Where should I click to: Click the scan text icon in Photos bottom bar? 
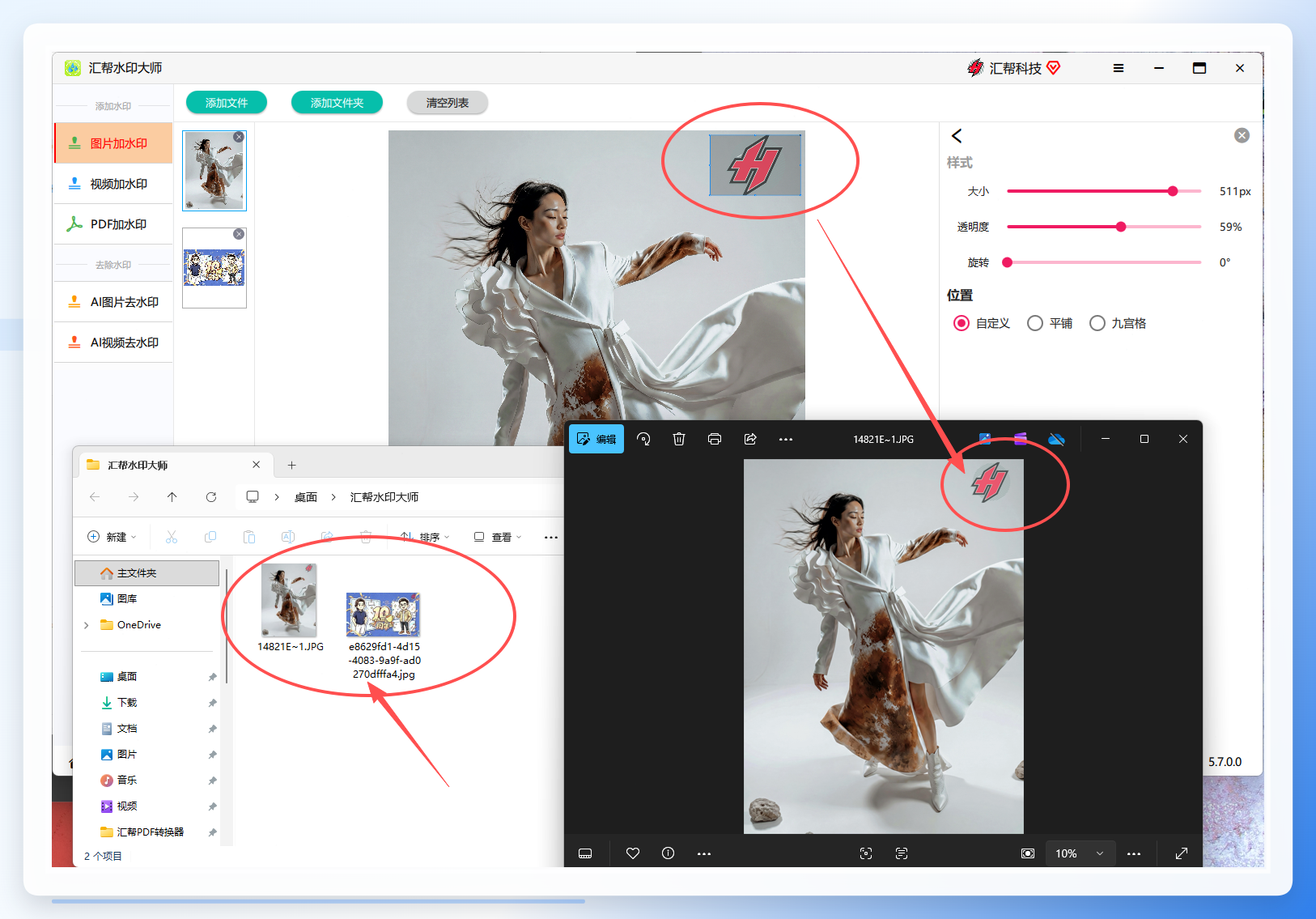coord(902,853)
